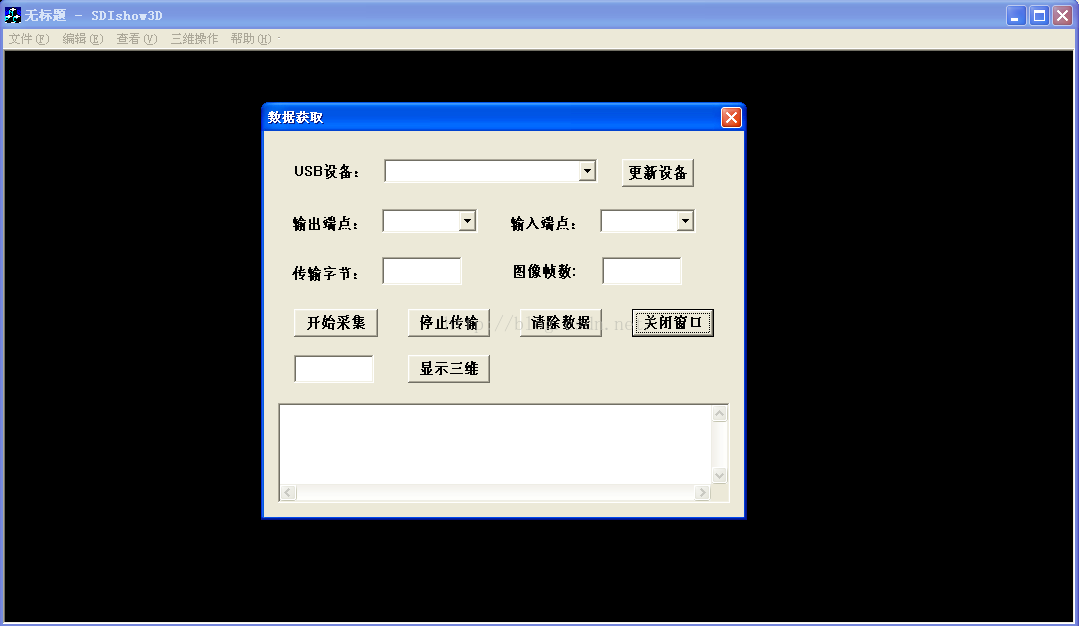Click the log area scroll right arrow

[702, 493]
